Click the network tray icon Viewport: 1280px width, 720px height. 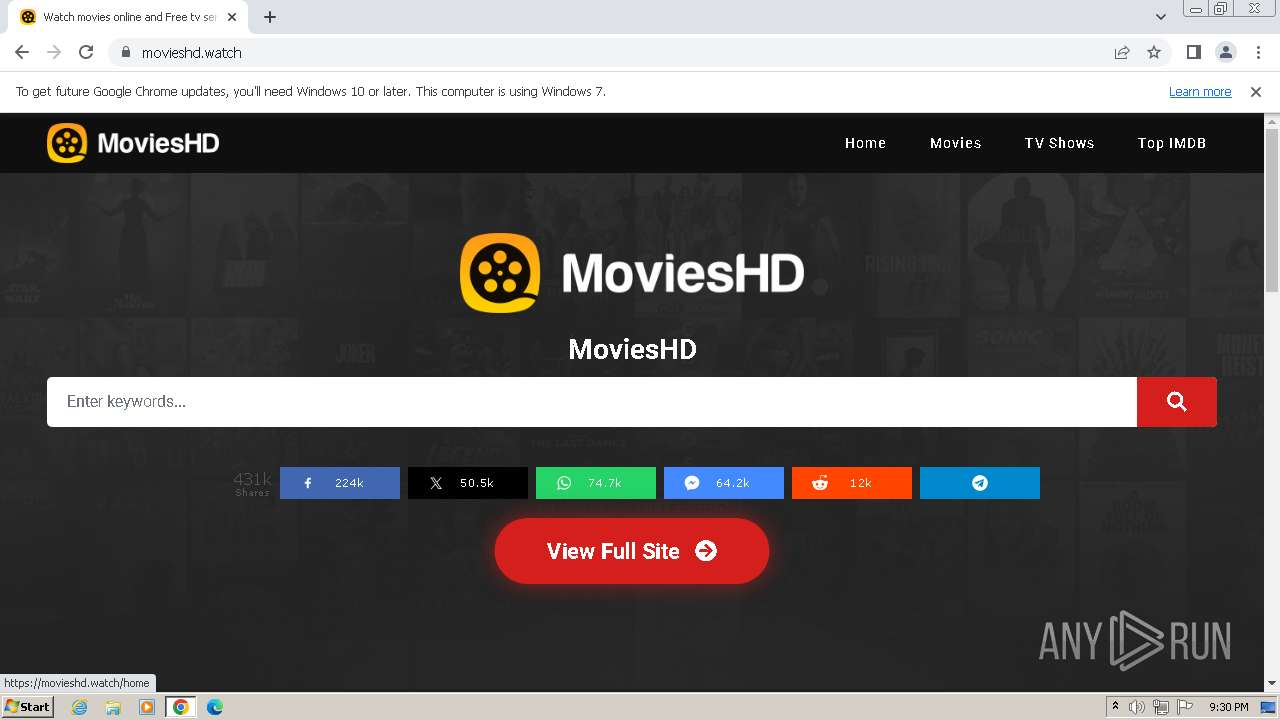point(1161,707)
